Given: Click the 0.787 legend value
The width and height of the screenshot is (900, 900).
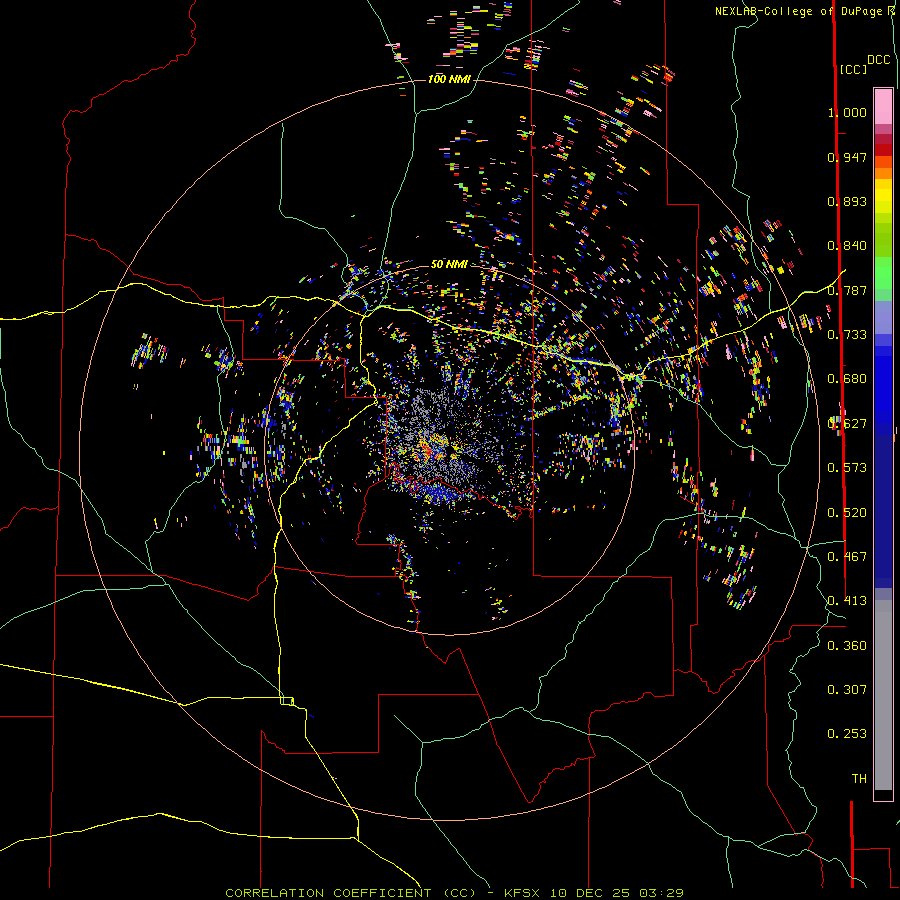Looking at the screenshot, I should click(x=847, y=290).
